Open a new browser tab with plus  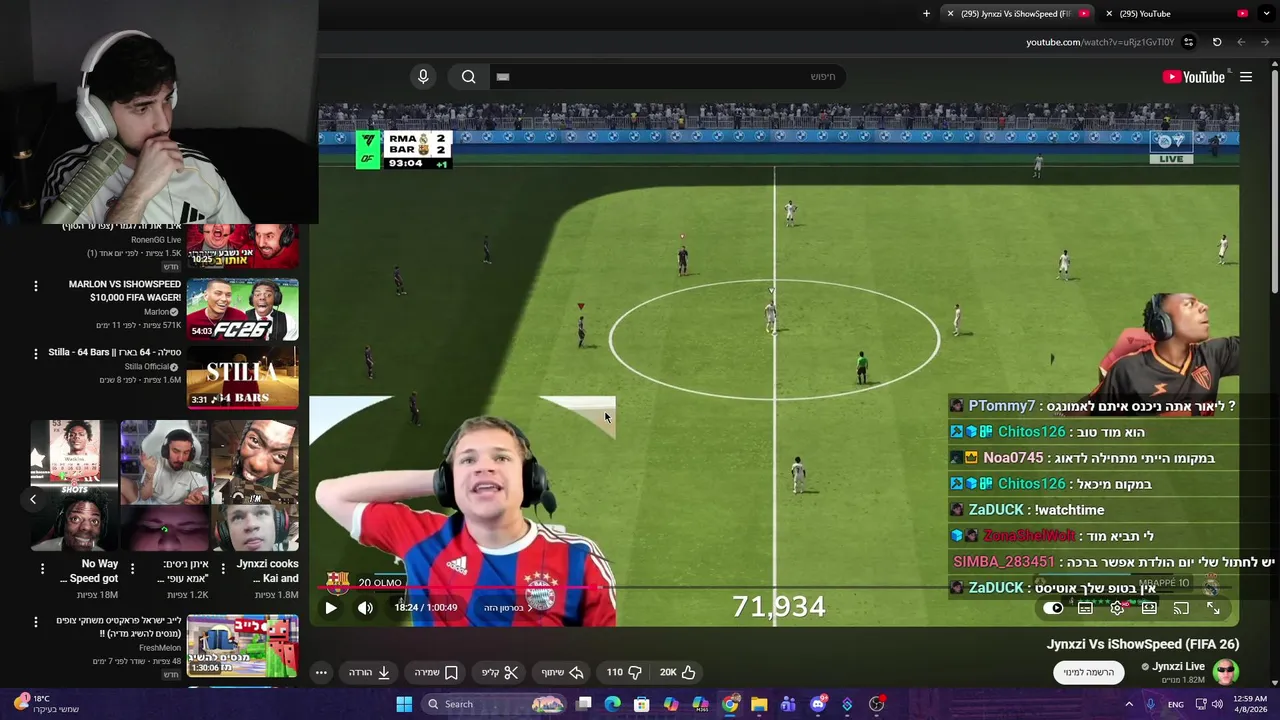click(x=926, y=13)
